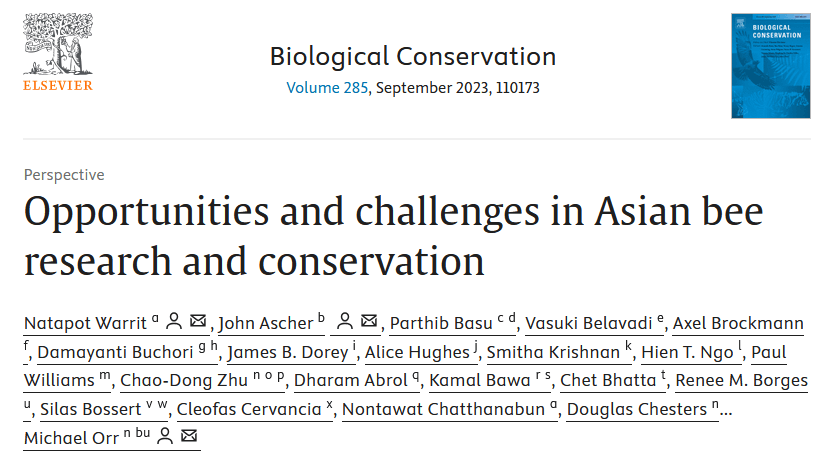
Task: Open Chao-Dong Zhu's author details
Action: (x=198, y=381)
